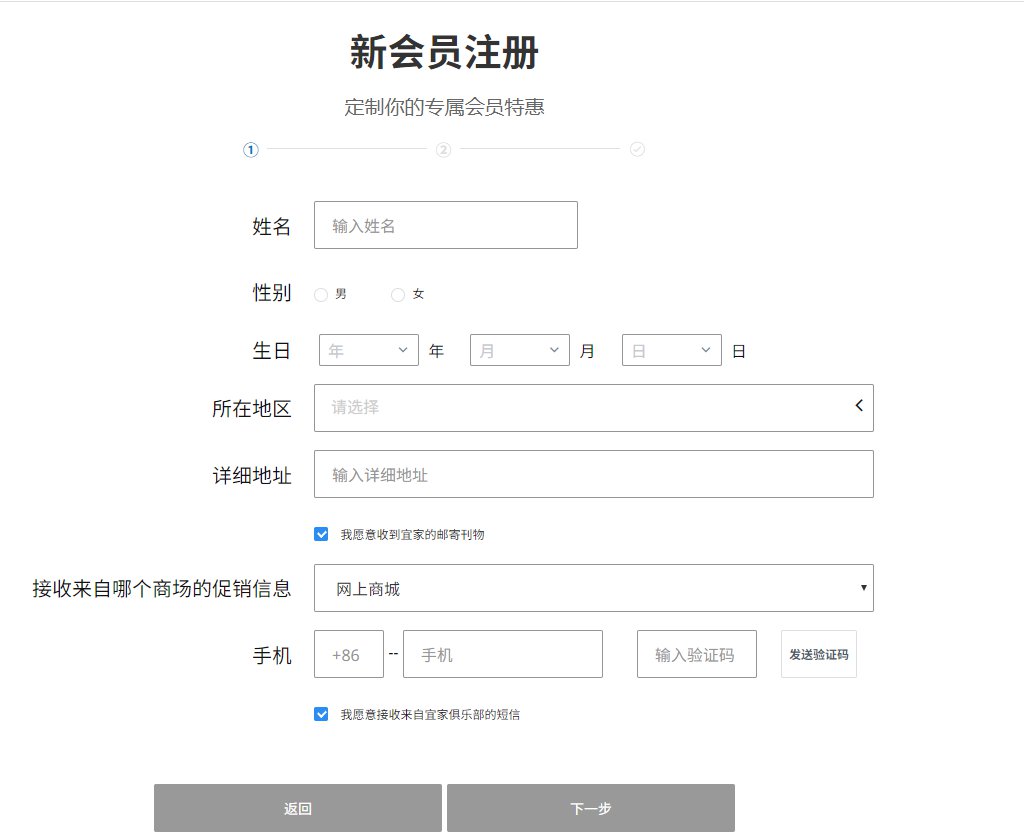Screen dimensions: 1024x834
Task: Click the 返回 back button
Action: click(297, 807)
